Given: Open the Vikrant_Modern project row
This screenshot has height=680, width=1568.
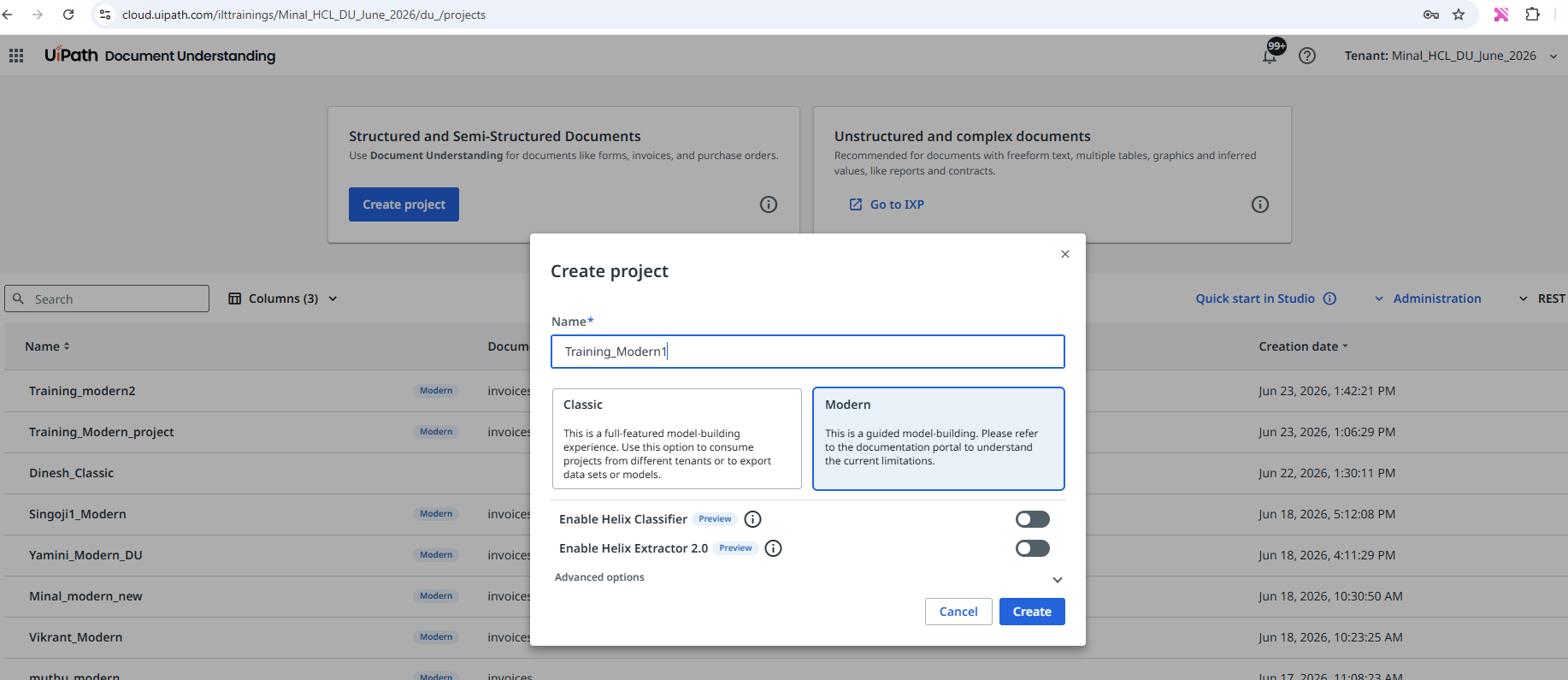Looking at the screenshot, I should (75, 637).
